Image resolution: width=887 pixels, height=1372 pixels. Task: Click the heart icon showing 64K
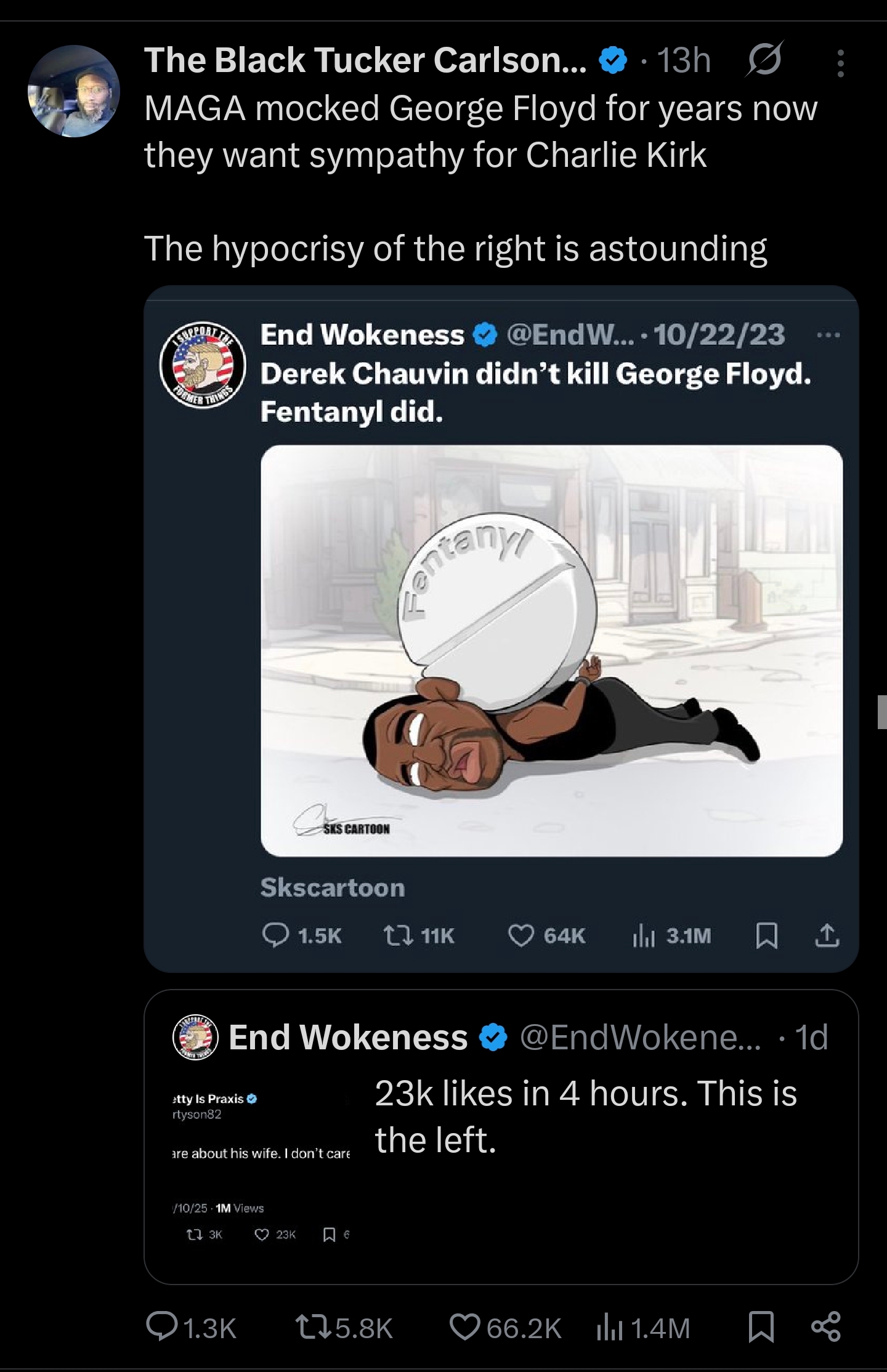pos(520,936)
